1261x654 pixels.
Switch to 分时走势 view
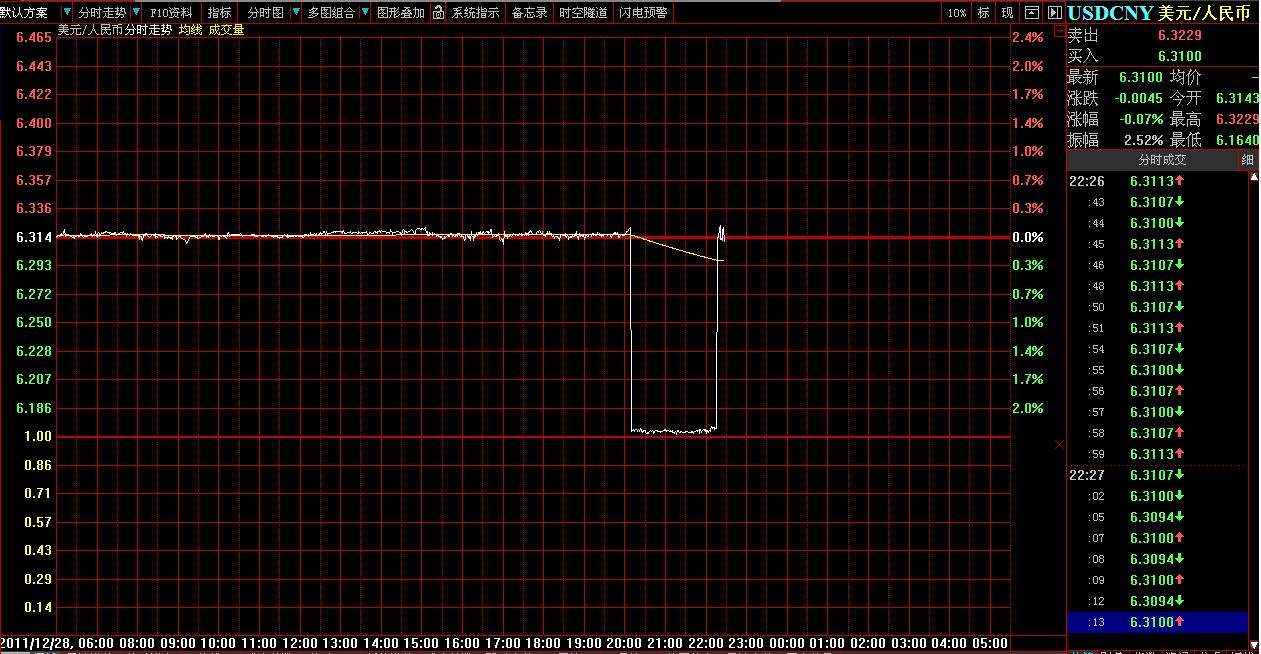point(102,13)
